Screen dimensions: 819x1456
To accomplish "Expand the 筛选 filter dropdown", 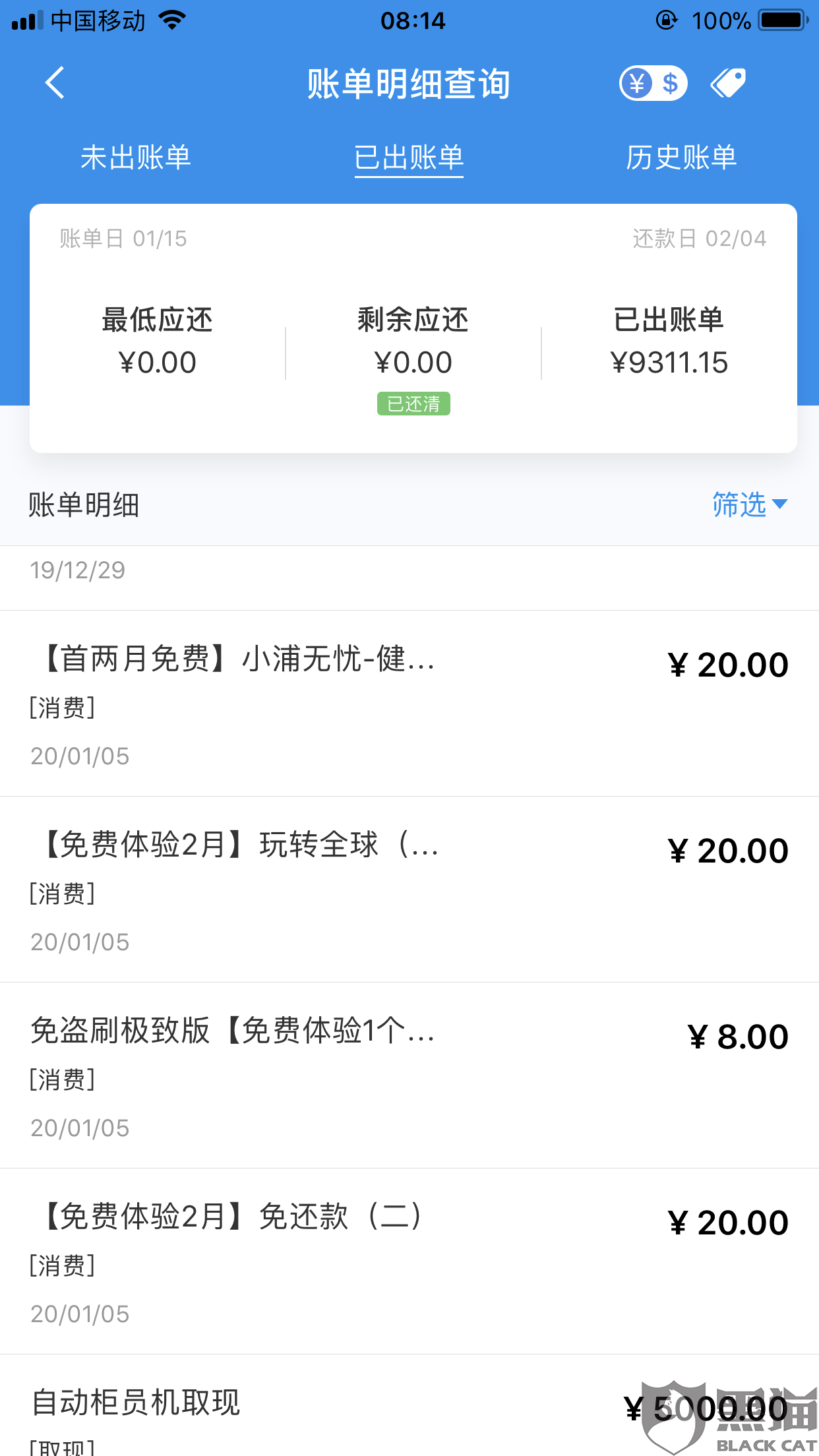I will [x=750, y=504].
